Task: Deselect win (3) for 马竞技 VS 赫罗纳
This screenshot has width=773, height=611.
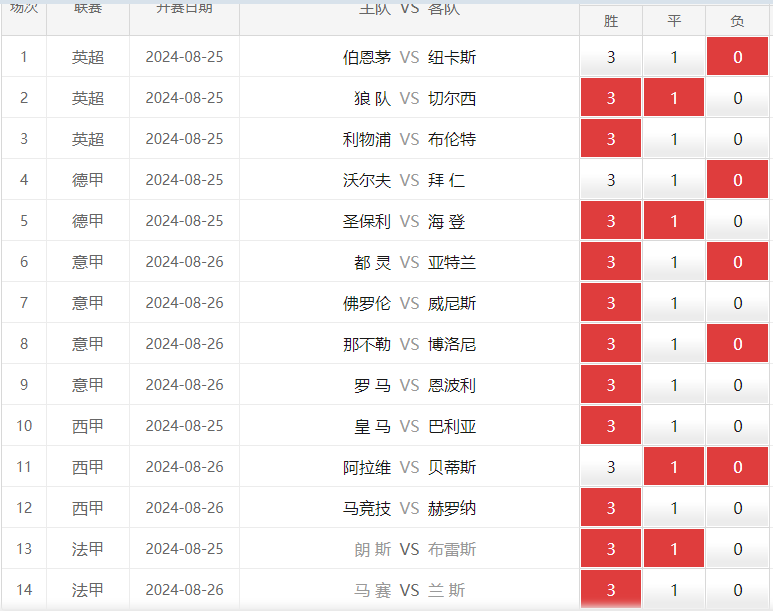Action: click(611, 507)
